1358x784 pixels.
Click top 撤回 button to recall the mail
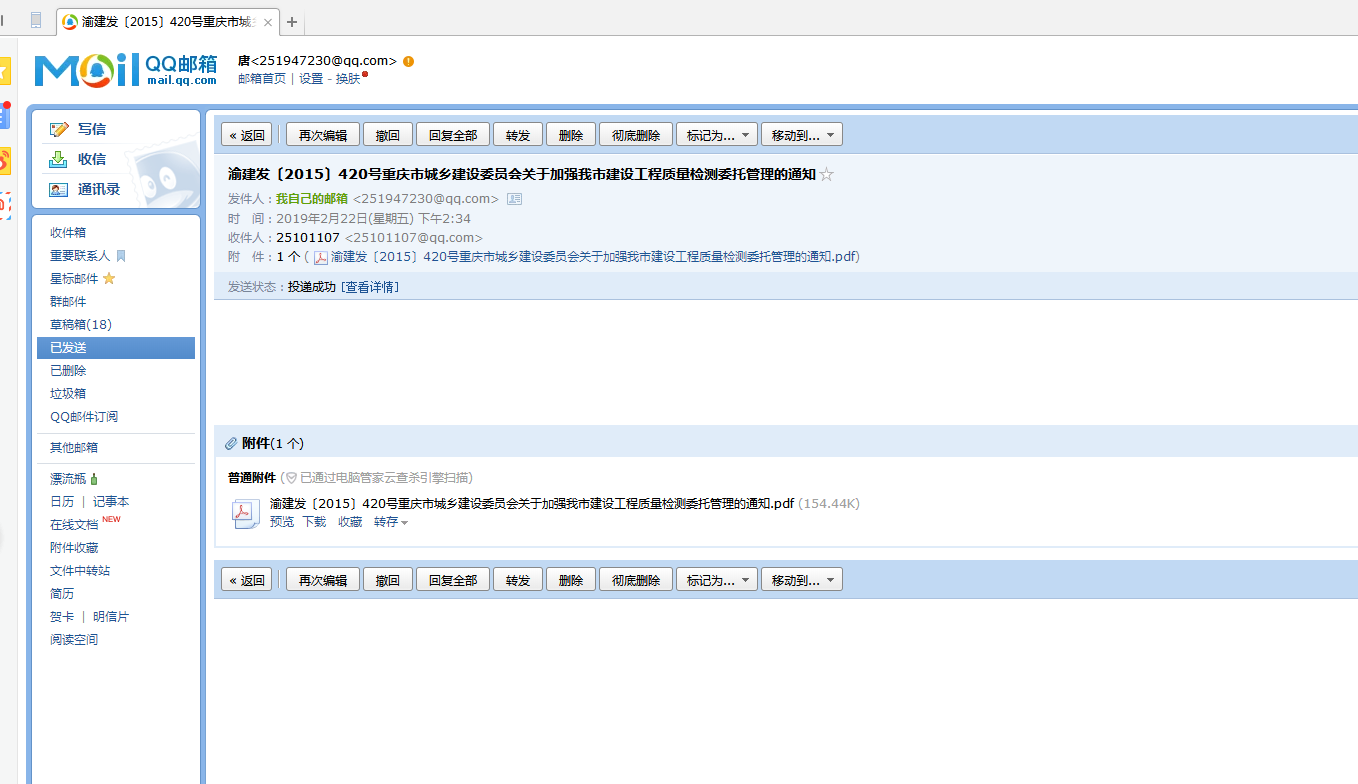point(388,135)
